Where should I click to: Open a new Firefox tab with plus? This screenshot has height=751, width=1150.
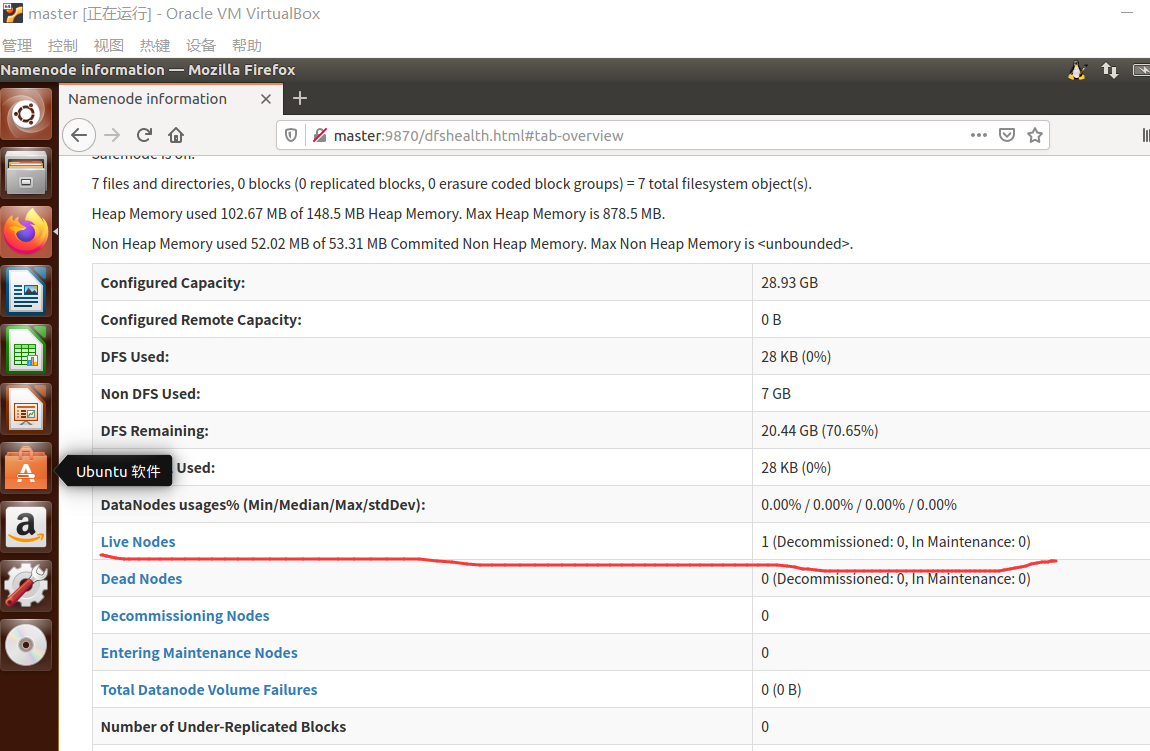(x=300, y=98)
